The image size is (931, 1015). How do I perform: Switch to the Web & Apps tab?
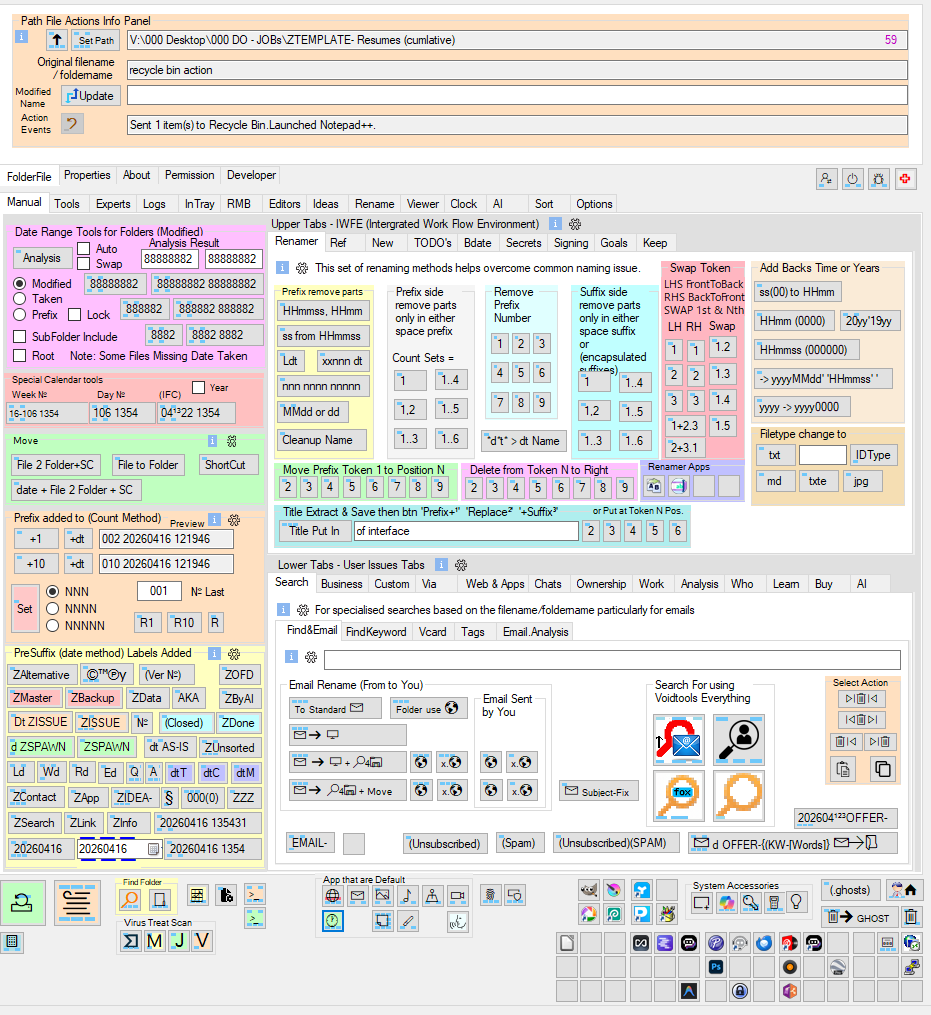pos(495,584)
